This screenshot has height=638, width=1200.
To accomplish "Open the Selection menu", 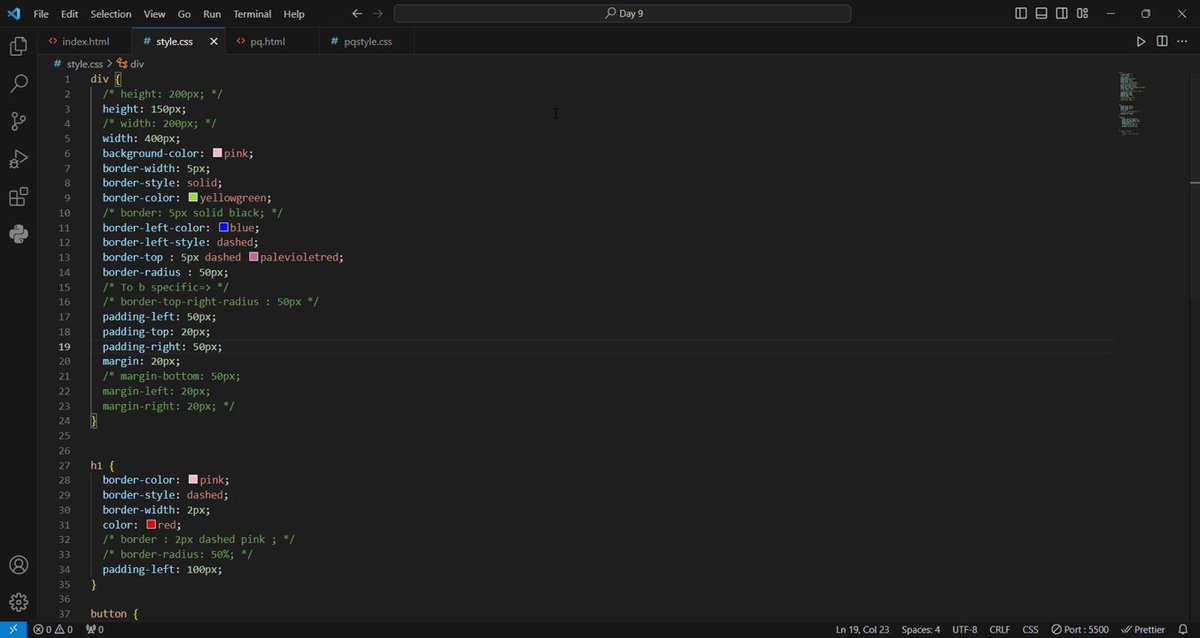I will pyautogui.click(x=111, y=14).
